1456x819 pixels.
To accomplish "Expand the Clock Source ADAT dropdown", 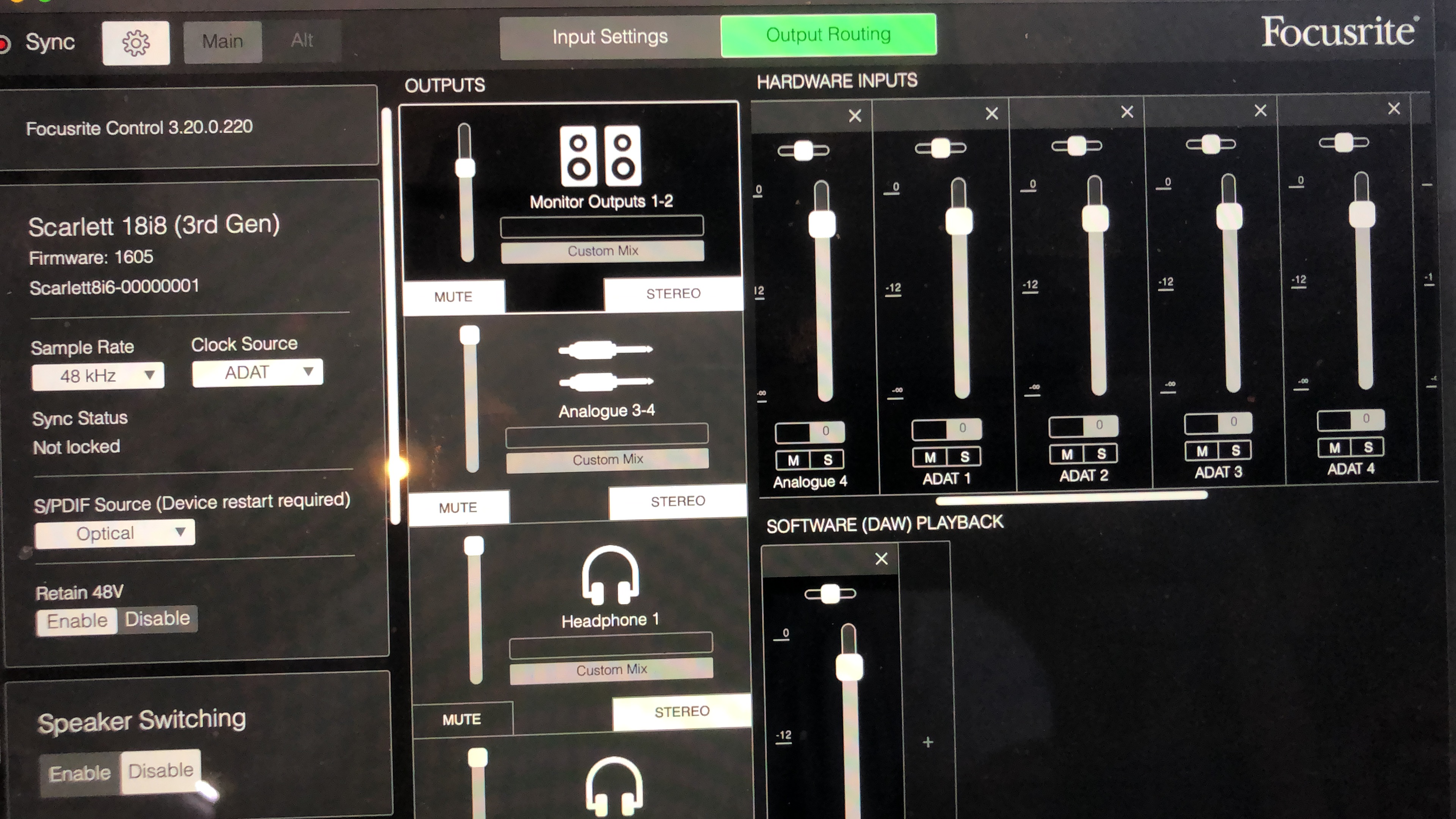I will coord(258,372).
